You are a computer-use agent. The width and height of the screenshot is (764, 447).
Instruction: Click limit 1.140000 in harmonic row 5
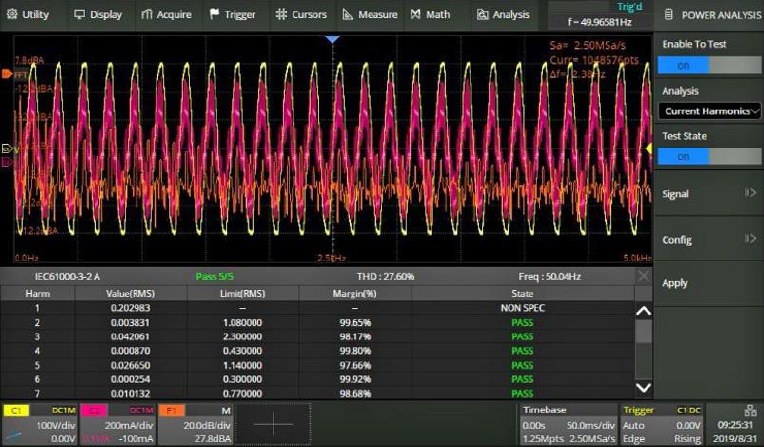tap(242, 366)
